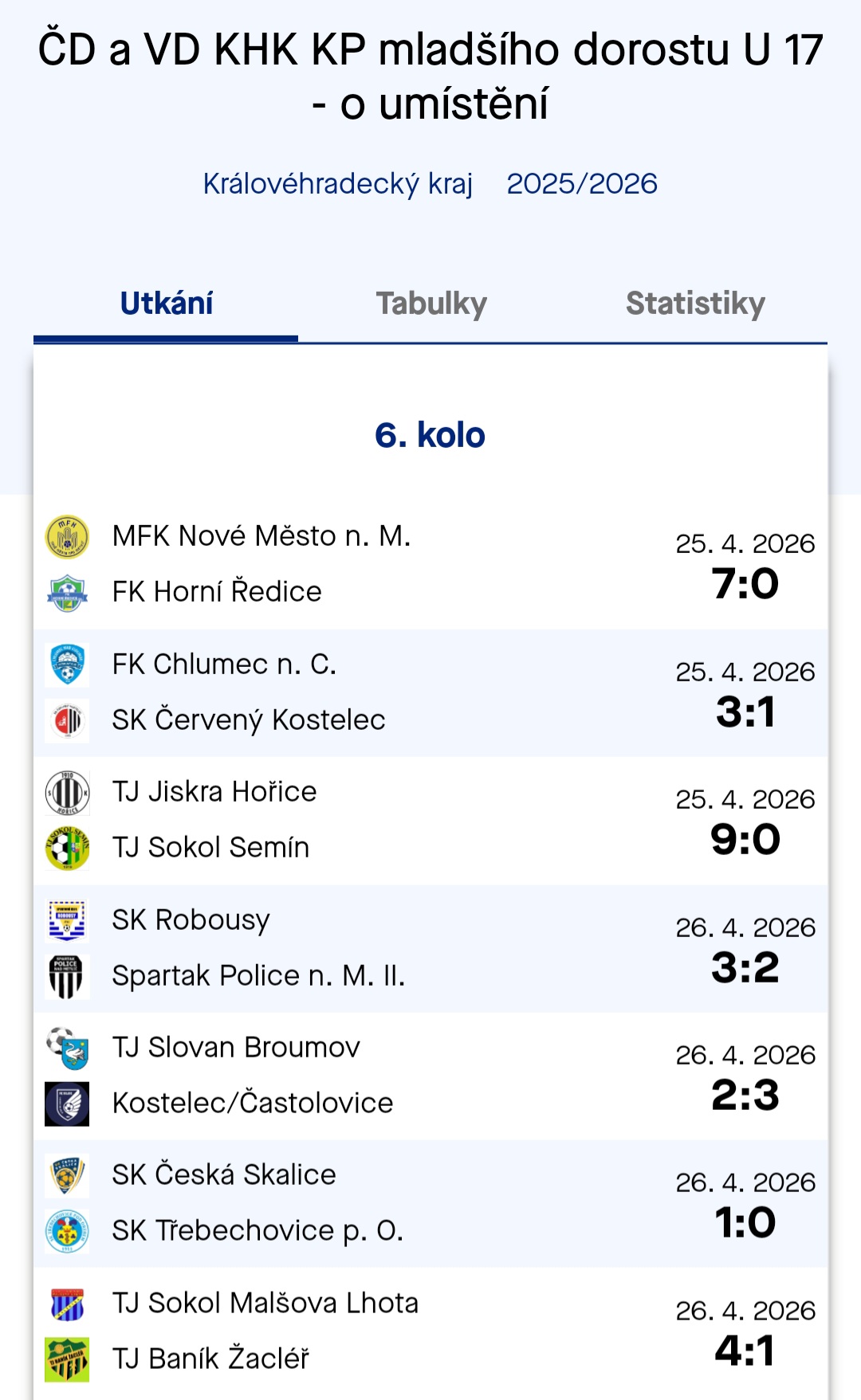This screenshot has width=861, height=1400.
Task: Click FK Horní Ředice club crest
Action: [67, 592]
